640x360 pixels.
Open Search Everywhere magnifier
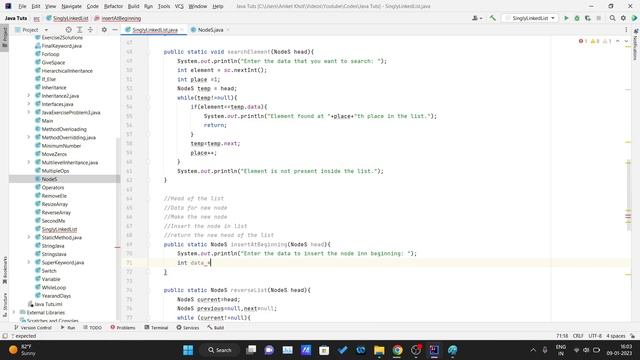612,18
